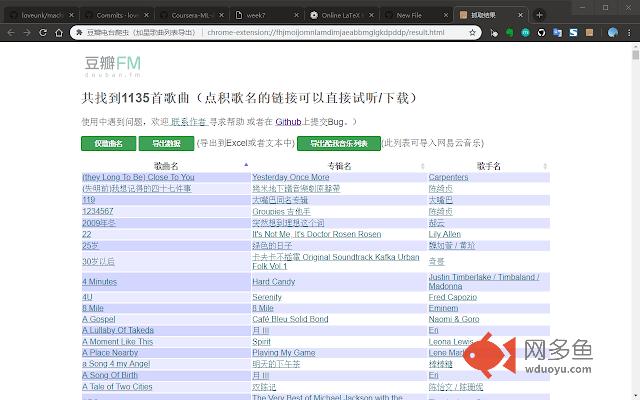Click the first green 仅歌曲名 button

point(109,143)
